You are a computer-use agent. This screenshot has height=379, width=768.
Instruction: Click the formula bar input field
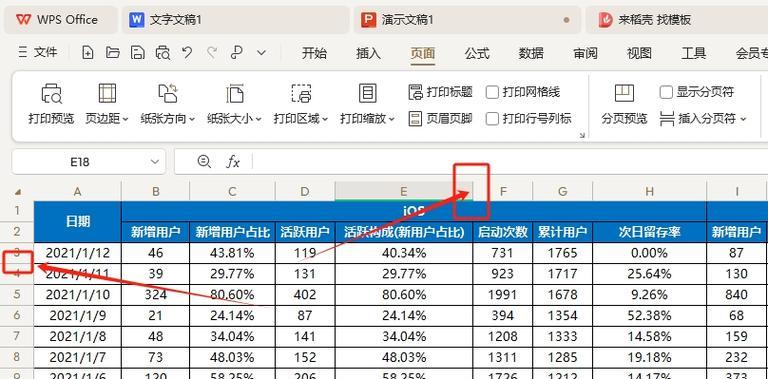[x=509, y=162]
